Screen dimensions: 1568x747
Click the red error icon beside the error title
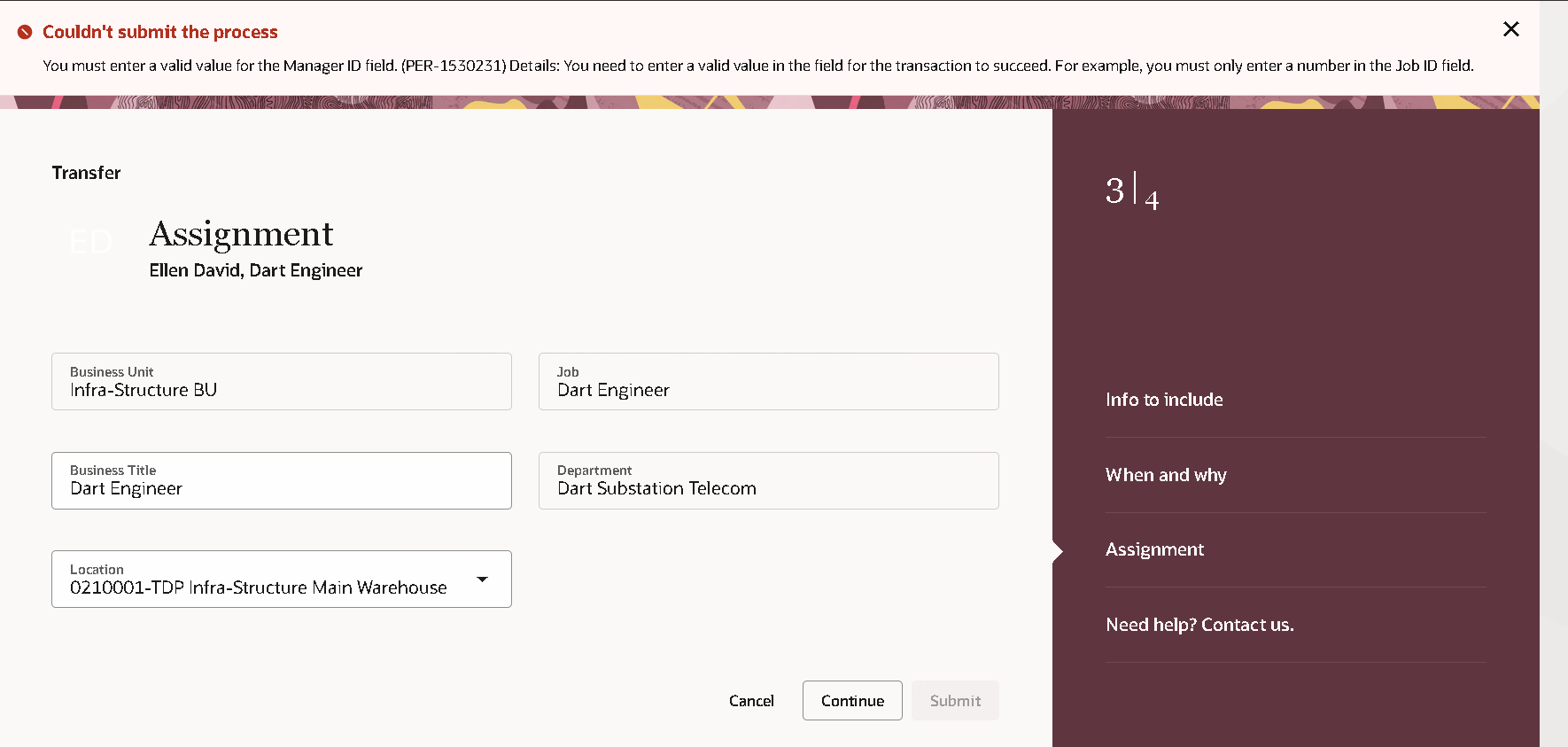point(25,32)
